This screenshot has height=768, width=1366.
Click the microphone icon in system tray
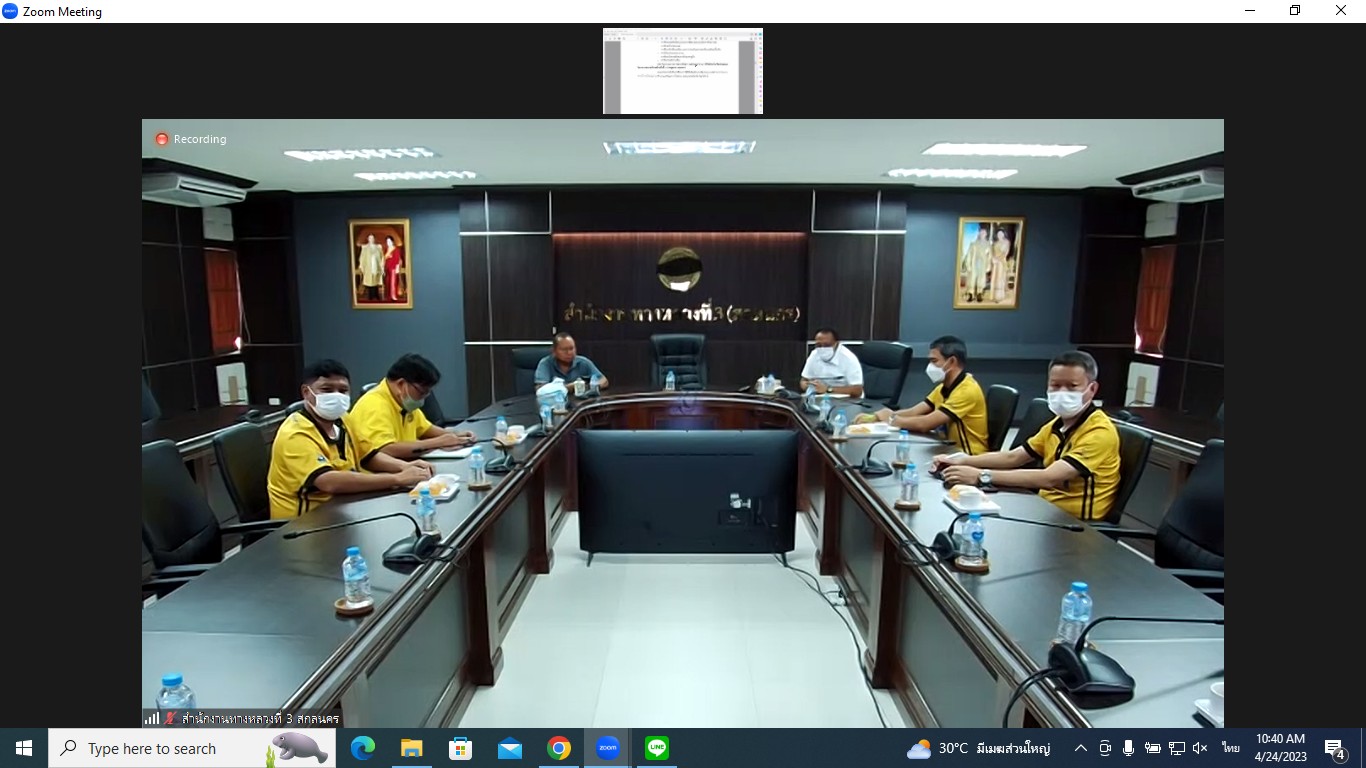point(1128,748)
